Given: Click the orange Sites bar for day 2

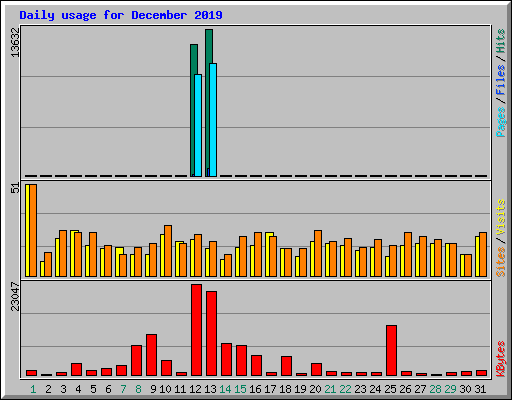Looking at the screenshot, I should point(48,264).
